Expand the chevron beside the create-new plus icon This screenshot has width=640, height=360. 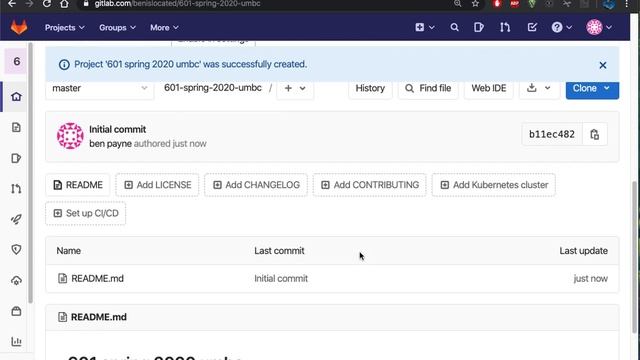pyautogui.click(x=432, y=27)
